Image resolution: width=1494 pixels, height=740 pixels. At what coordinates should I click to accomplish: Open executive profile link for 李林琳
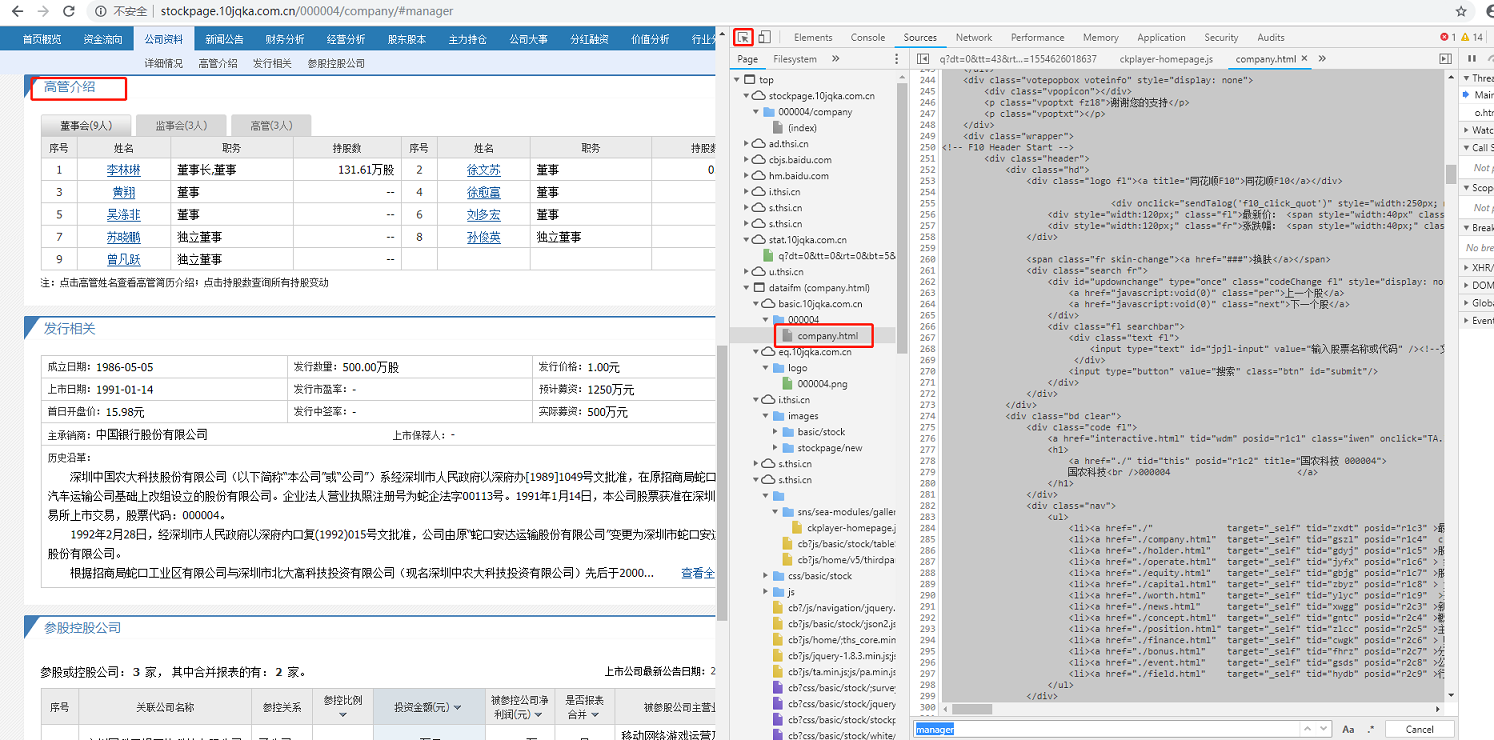[x=123, y=170]
